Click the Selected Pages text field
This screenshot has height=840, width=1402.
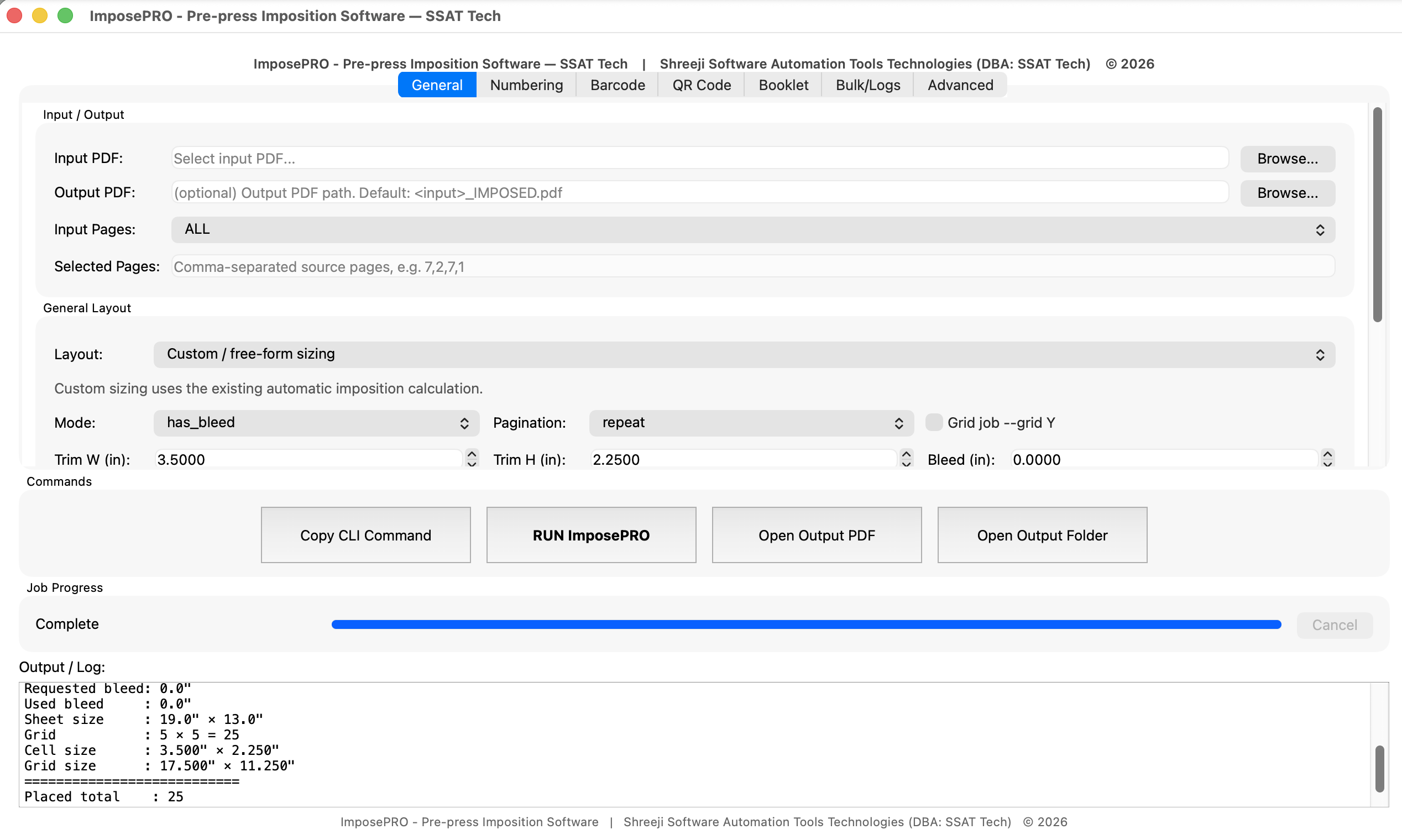pos(752,266)
